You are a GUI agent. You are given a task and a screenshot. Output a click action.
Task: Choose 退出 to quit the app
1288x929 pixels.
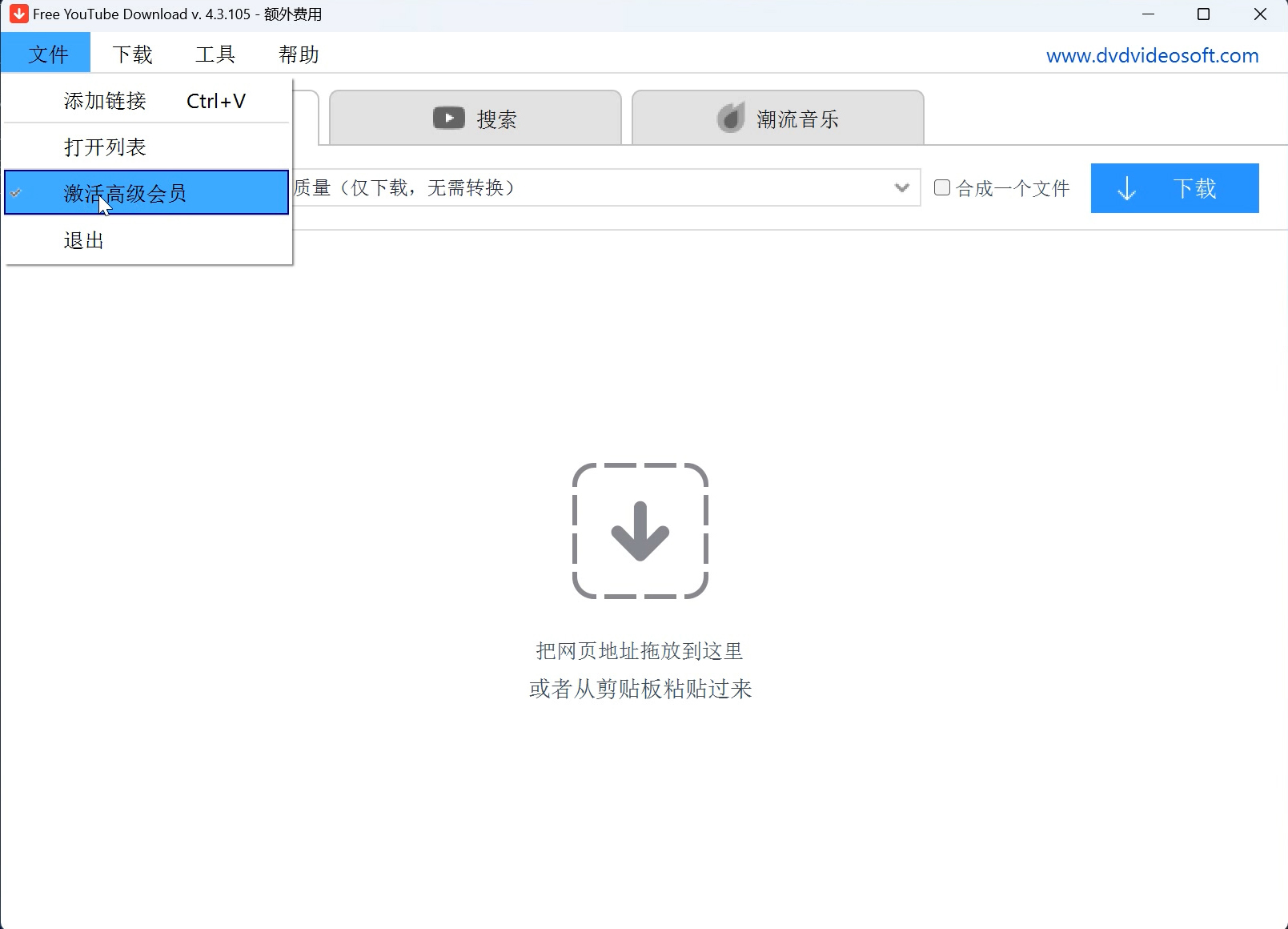click(x=84, y=240)
